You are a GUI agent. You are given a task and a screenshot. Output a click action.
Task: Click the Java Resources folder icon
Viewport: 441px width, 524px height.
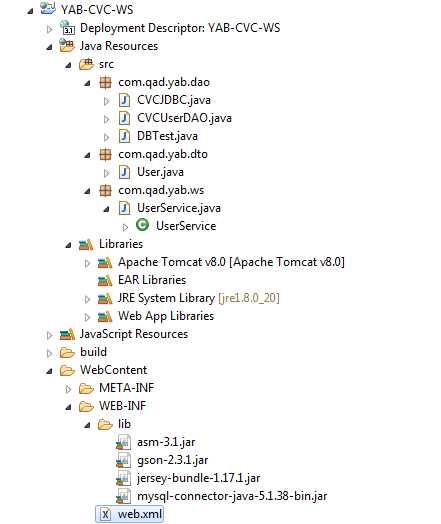[67, 45]
